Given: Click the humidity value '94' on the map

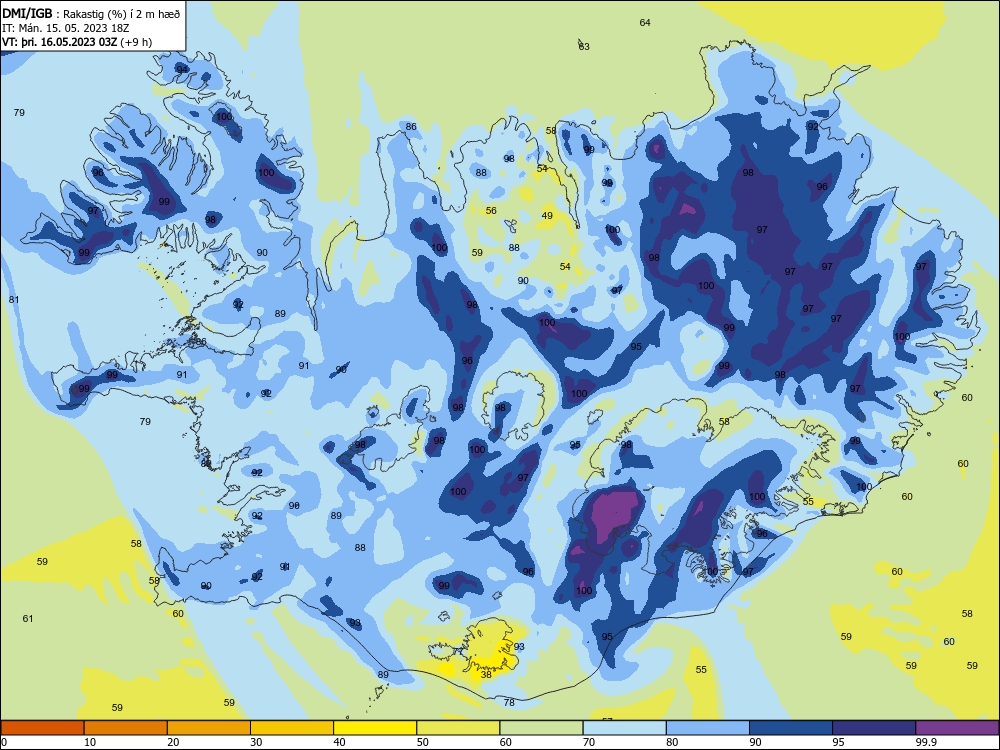Looking at the screenshot, I should point(182,70).
